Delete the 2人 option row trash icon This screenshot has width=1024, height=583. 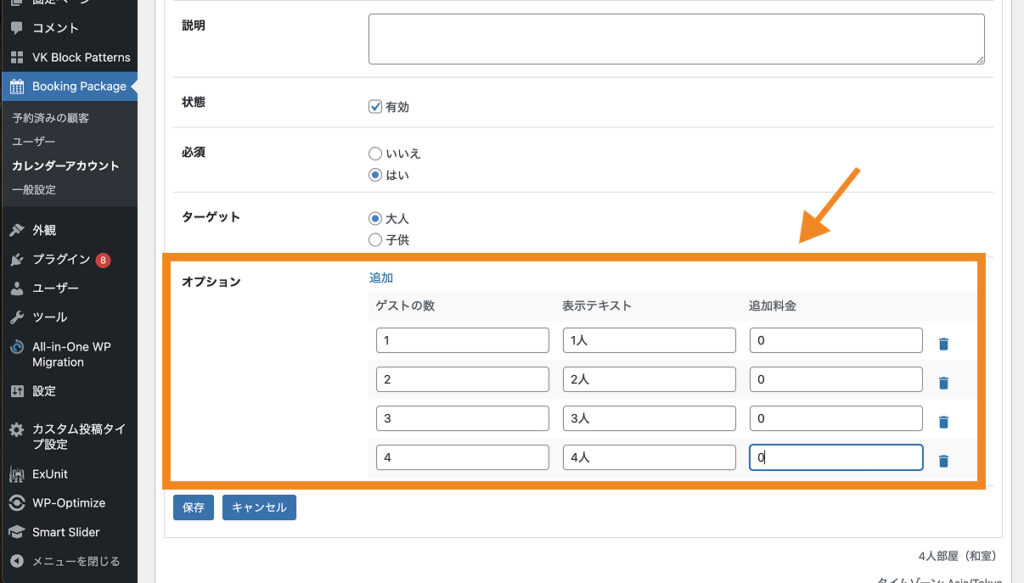943,382
